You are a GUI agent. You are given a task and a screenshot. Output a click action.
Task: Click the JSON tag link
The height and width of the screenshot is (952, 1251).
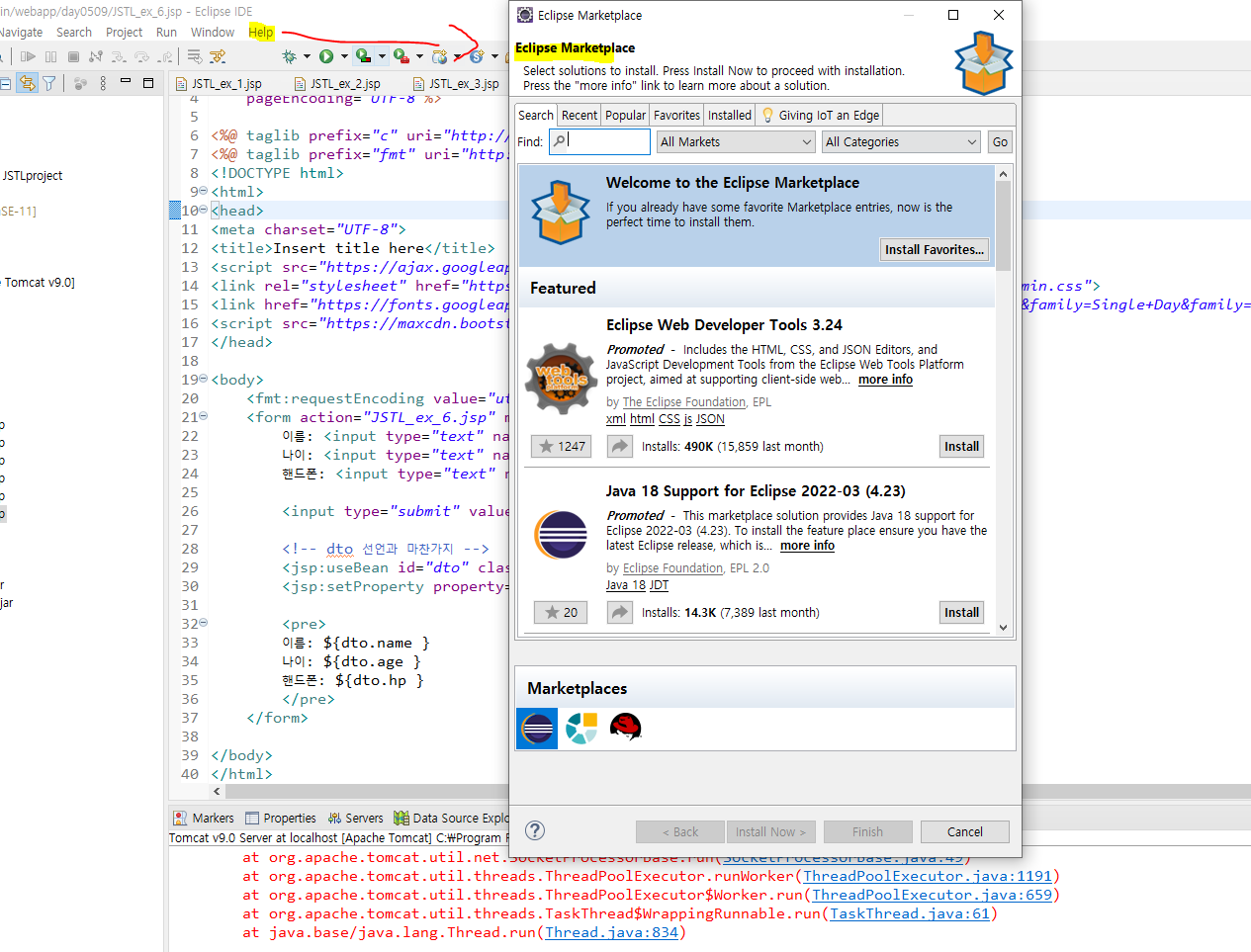coord(710,419)
